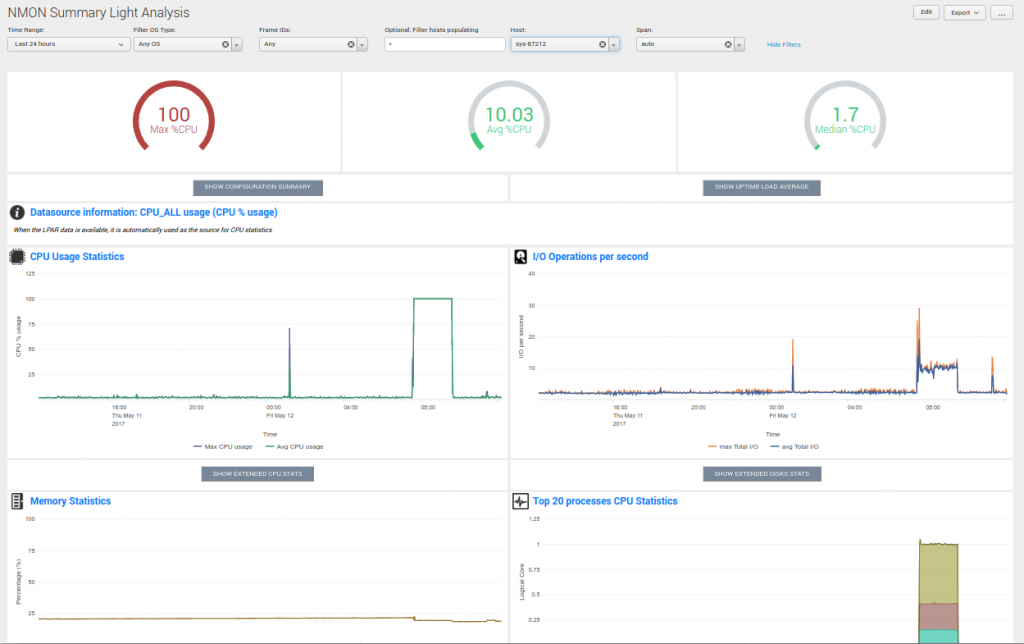Click the info icon near Datasource information
This screenshot has height=644, width=1024.
click(x=15, y=210)
